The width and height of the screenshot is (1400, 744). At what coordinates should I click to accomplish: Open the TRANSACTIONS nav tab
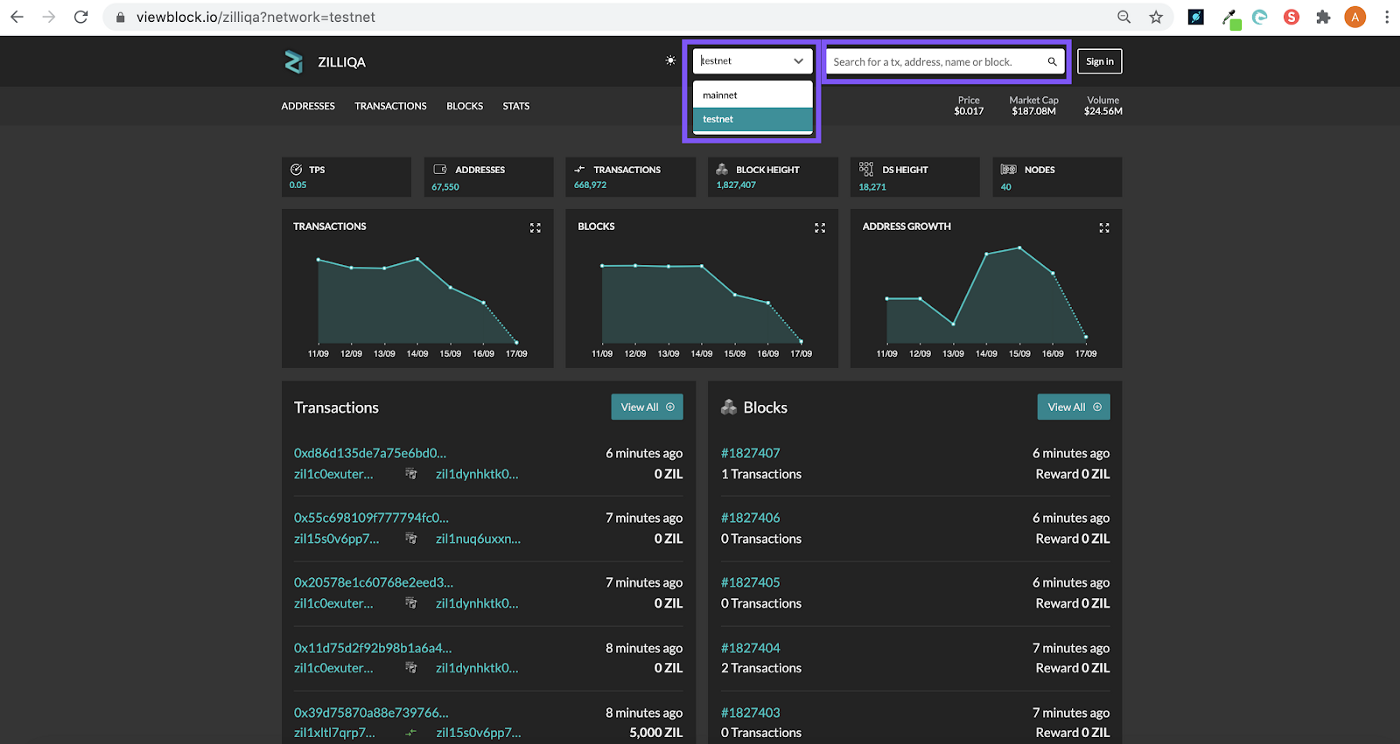(391, 106)
